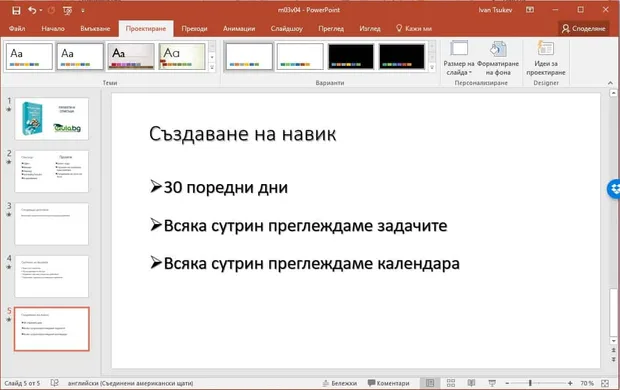Select slide 1 thumbnail
Viewport: 620px width, 390px height.
click(x=52, y=119)
